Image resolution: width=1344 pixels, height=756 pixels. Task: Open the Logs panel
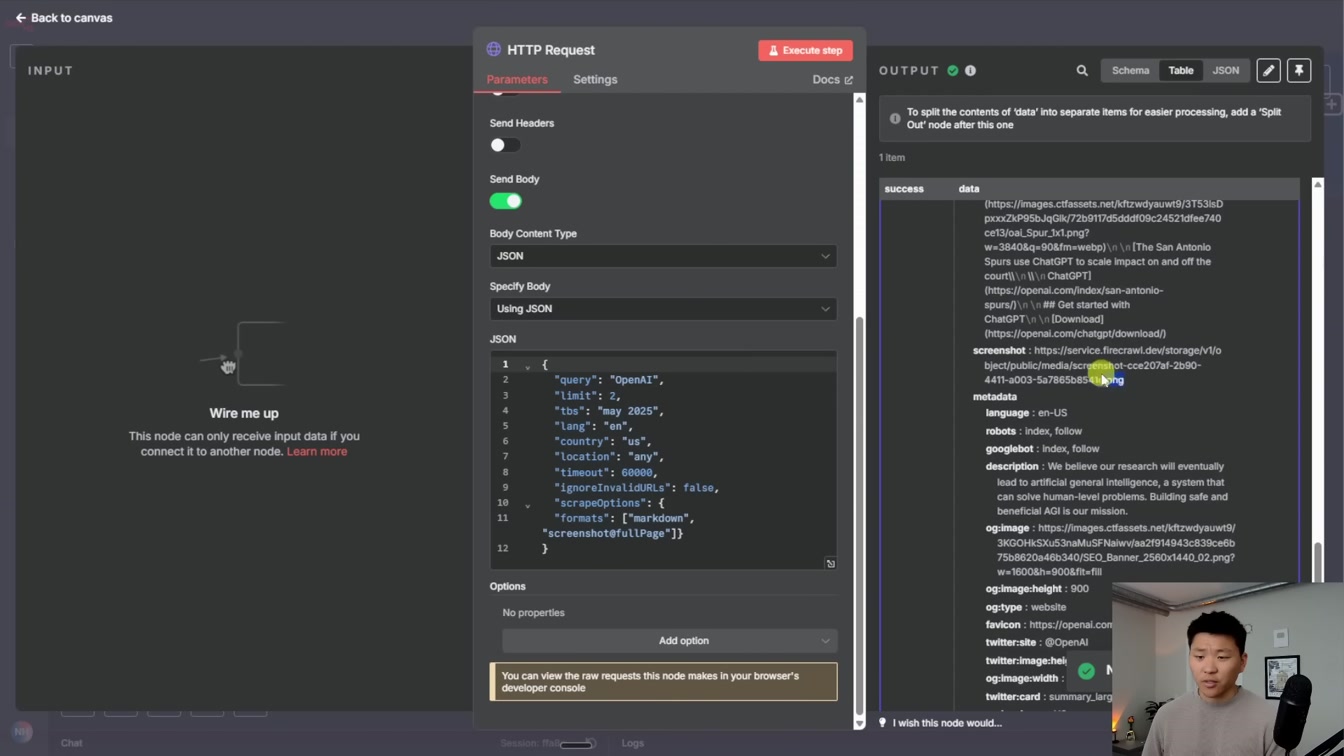(x=633, y=744)
